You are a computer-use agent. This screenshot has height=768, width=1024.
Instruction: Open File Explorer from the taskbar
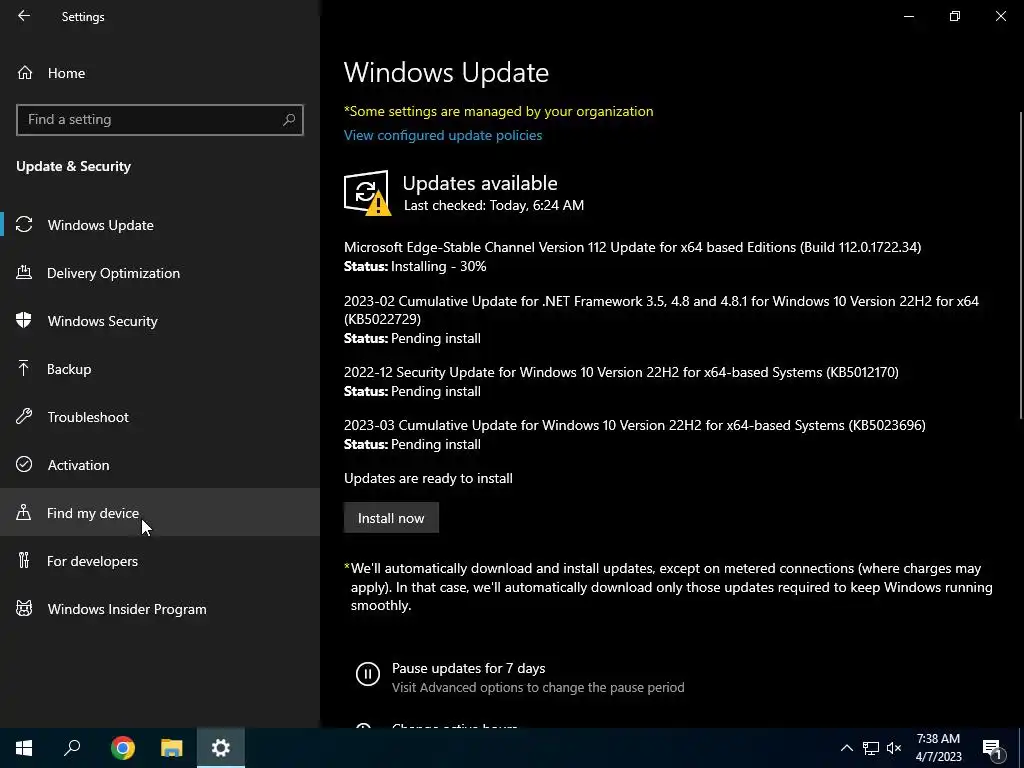172,748
